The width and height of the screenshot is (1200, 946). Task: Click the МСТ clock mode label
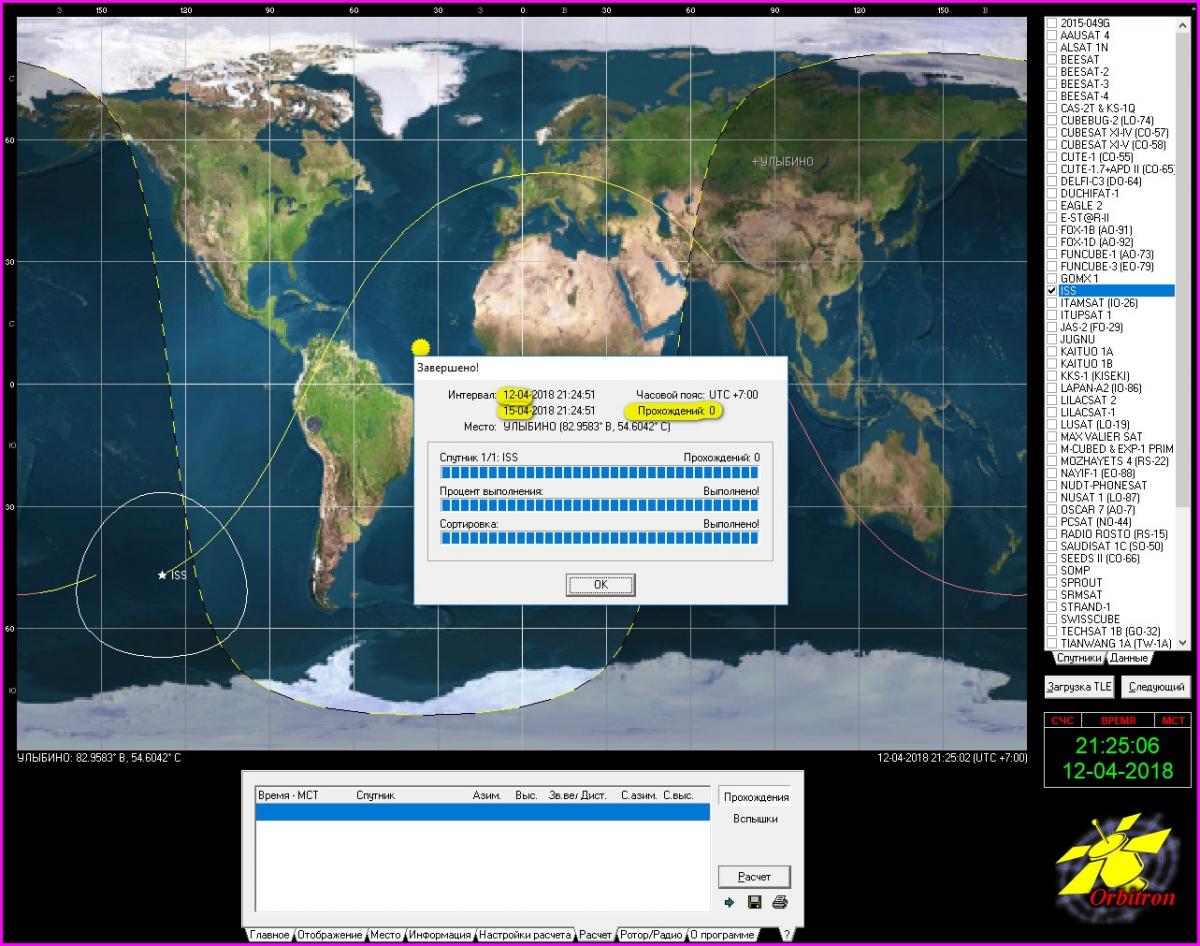click(1172, 720)
